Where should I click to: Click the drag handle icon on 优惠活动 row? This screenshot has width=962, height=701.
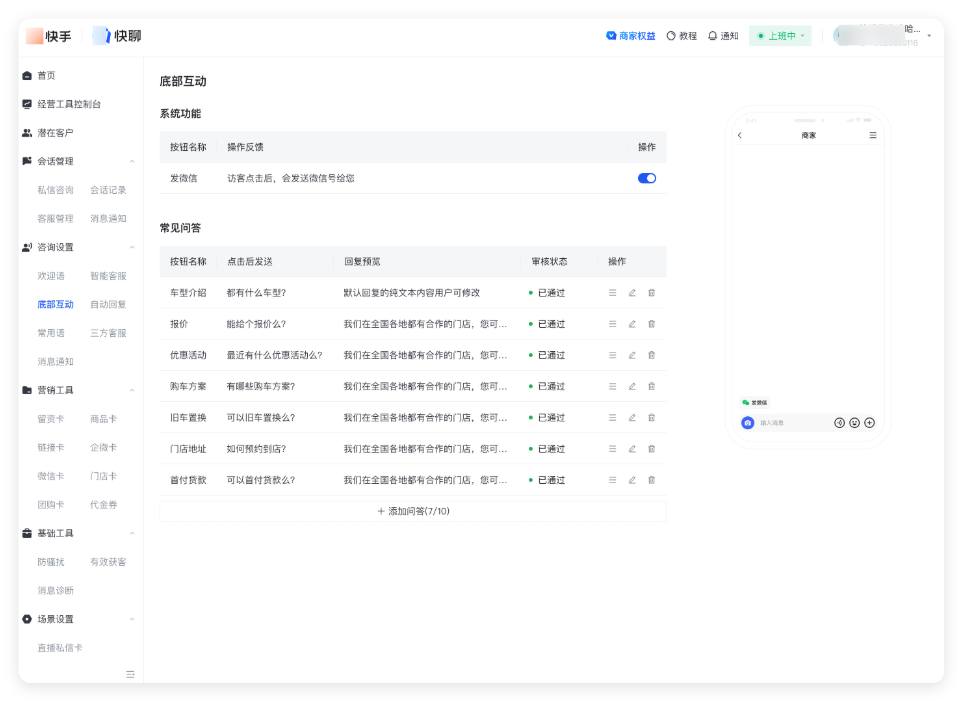pyautogui.click(x=612, y=354)
